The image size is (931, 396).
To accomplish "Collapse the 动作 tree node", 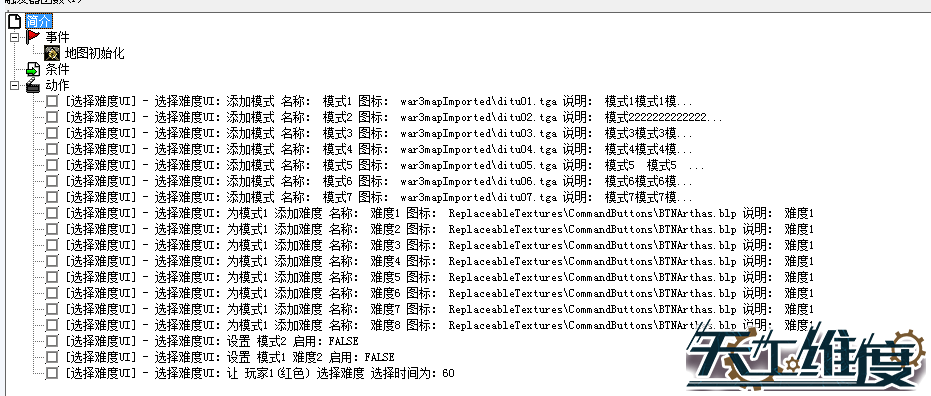I will tap(14, 85).
